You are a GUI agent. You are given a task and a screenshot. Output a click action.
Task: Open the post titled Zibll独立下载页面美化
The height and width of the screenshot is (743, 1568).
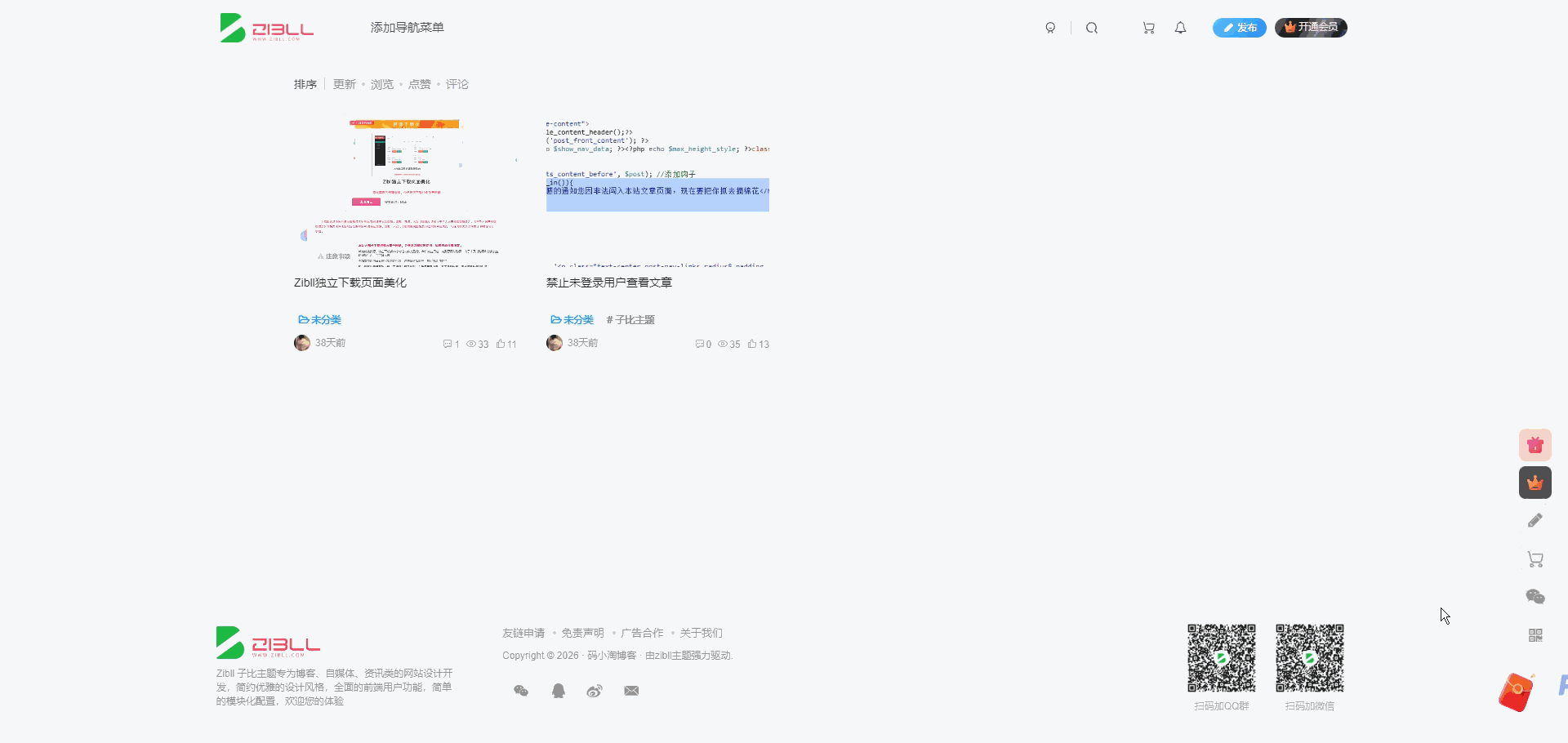coord(350,283)
